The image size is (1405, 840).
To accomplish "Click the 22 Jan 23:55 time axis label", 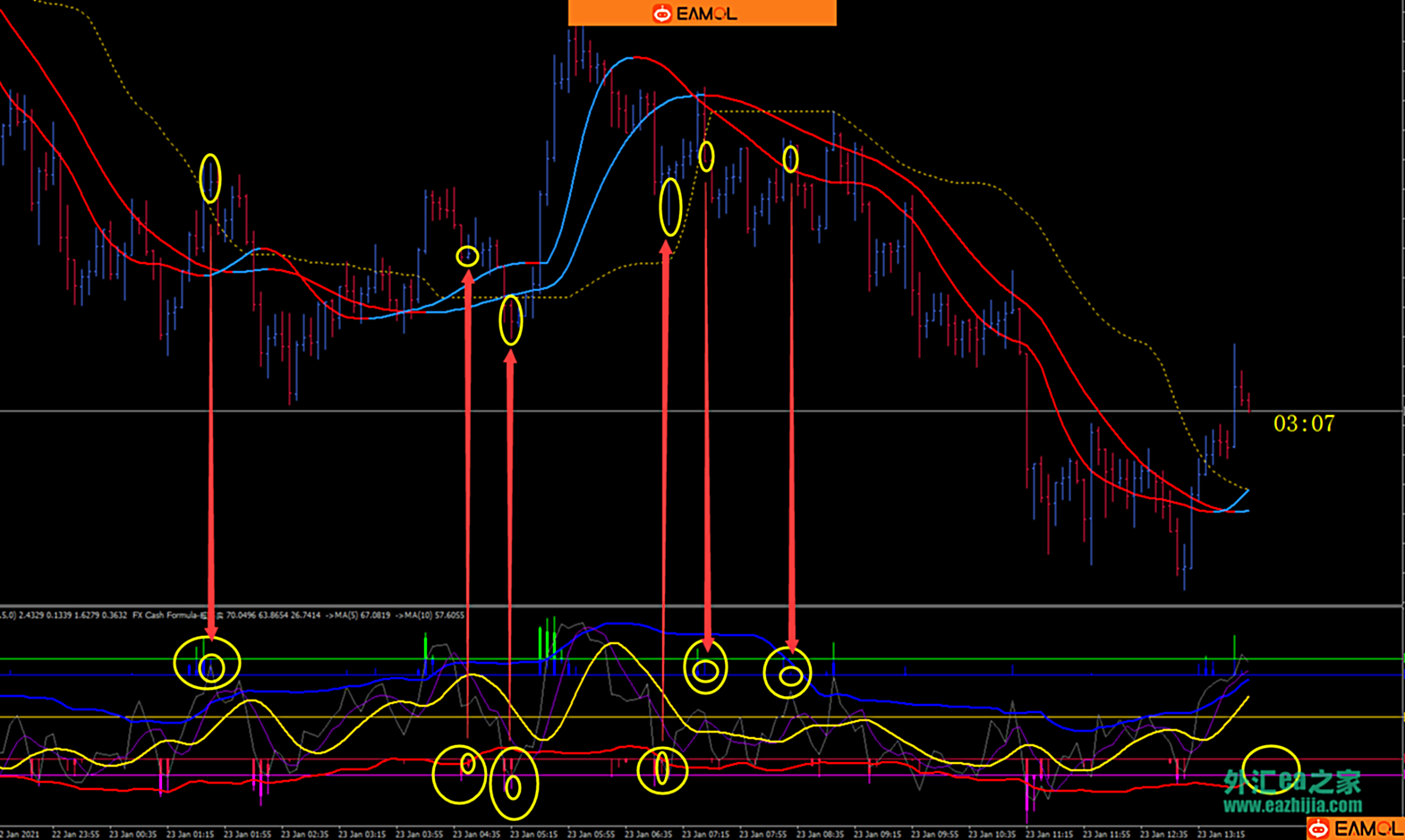I will (x=75, y=834).
